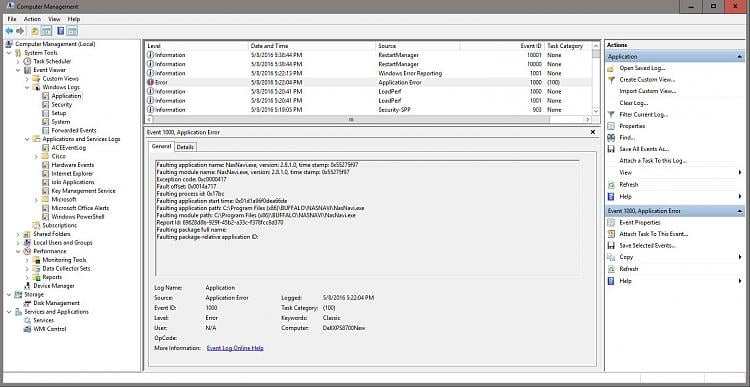Image resolution: width=750 pixels, height=387 pixels.
Task: Click the Save All Events As disk icon
Action: point(611,149)
